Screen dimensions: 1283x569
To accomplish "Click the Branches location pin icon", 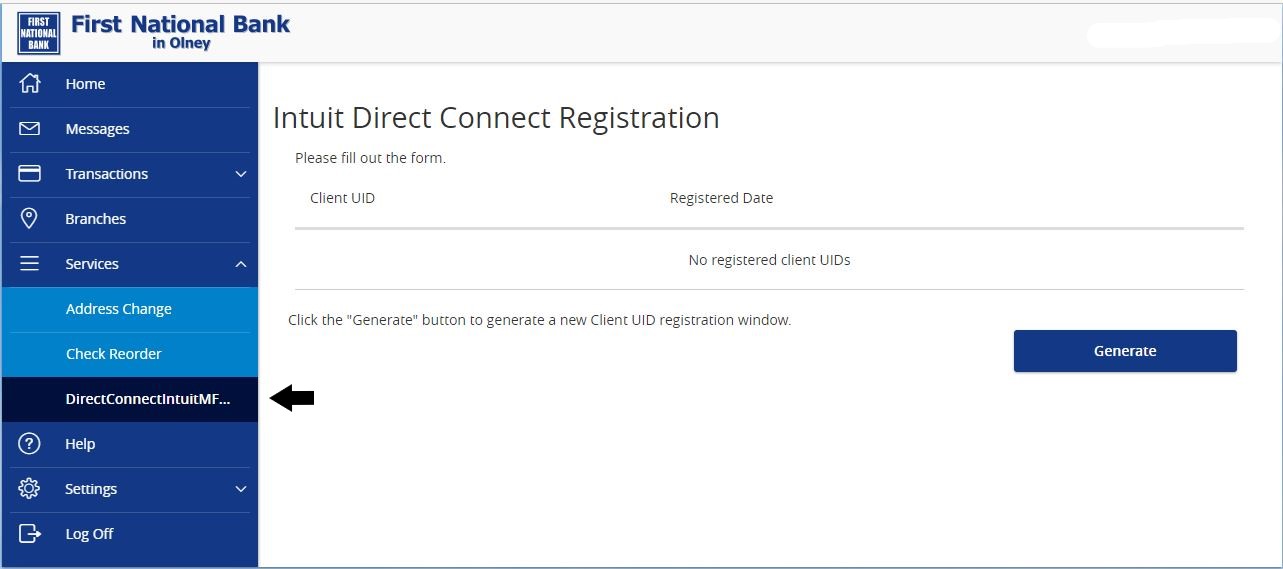I will [30, 219].
